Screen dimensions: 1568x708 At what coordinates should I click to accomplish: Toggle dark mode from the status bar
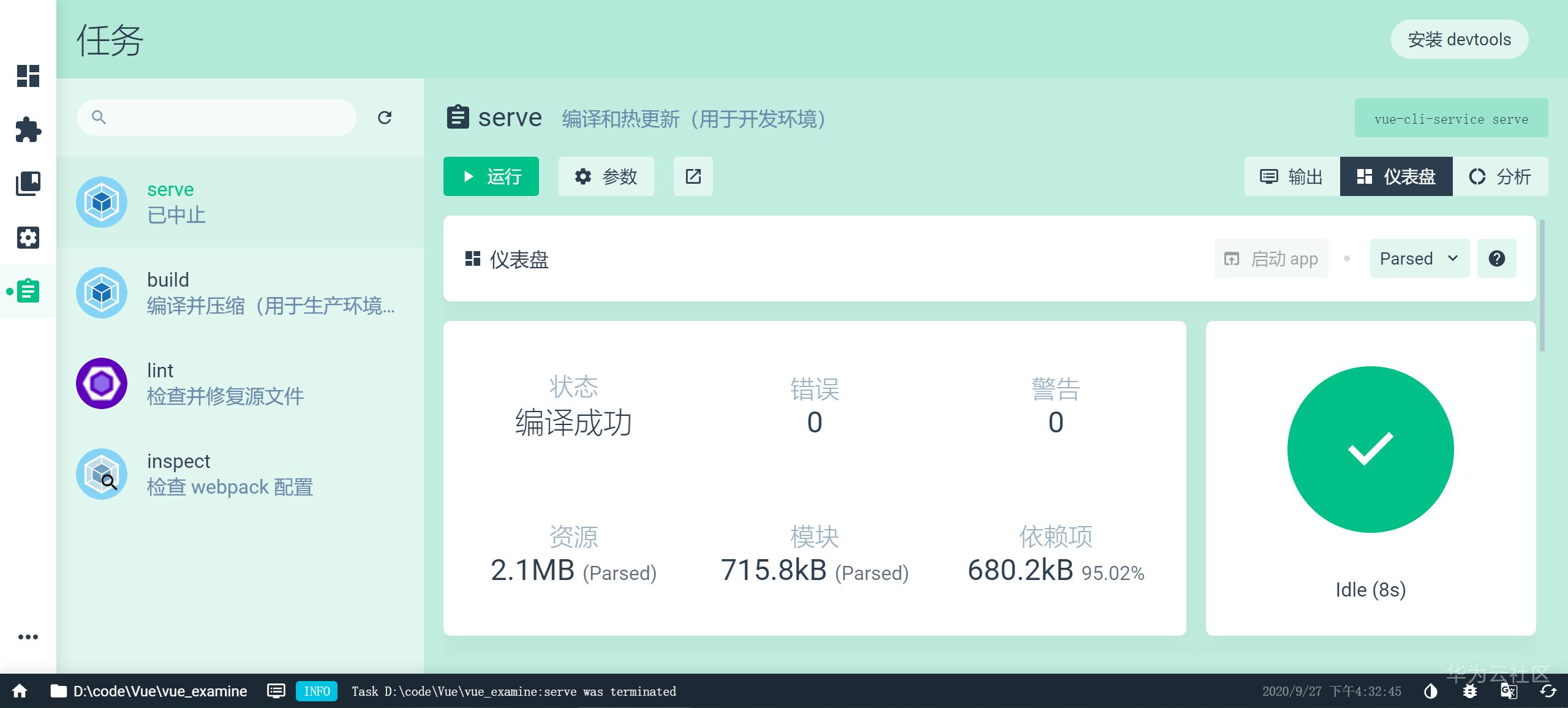click(1431, 691)
